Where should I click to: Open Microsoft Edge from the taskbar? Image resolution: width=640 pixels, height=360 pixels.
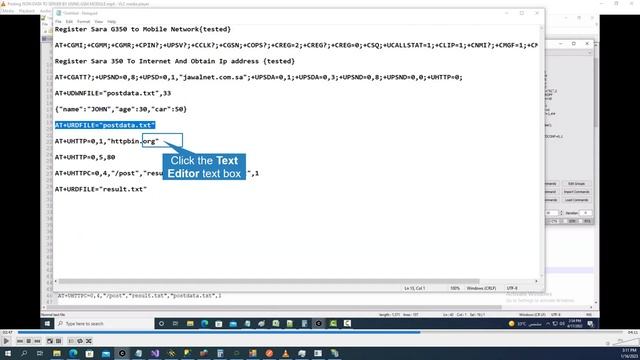[73, 353]
